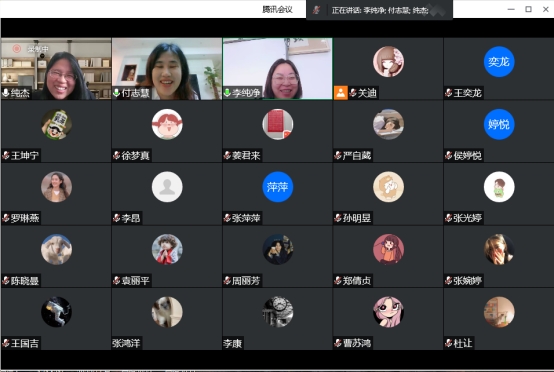Click 李康's clock avatar picture
The width and height of the screenshot is (554, 372).
click(277, 312)
